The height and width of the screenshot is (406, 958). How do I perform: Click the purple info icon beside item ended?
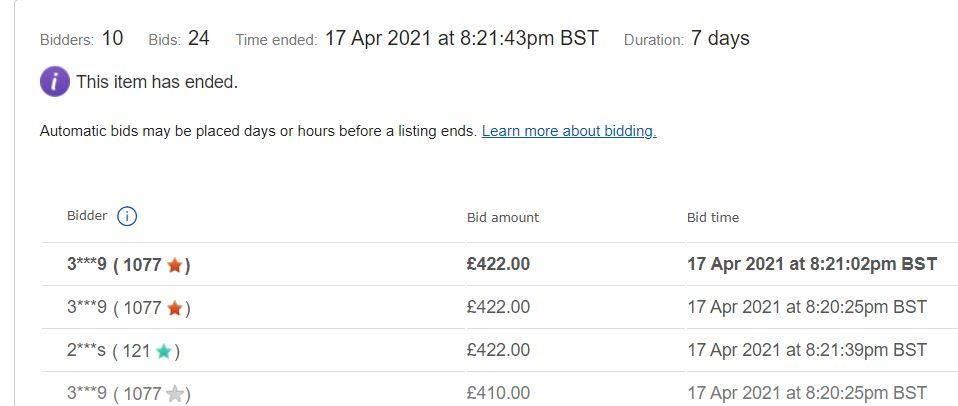[x=54, y=82]
